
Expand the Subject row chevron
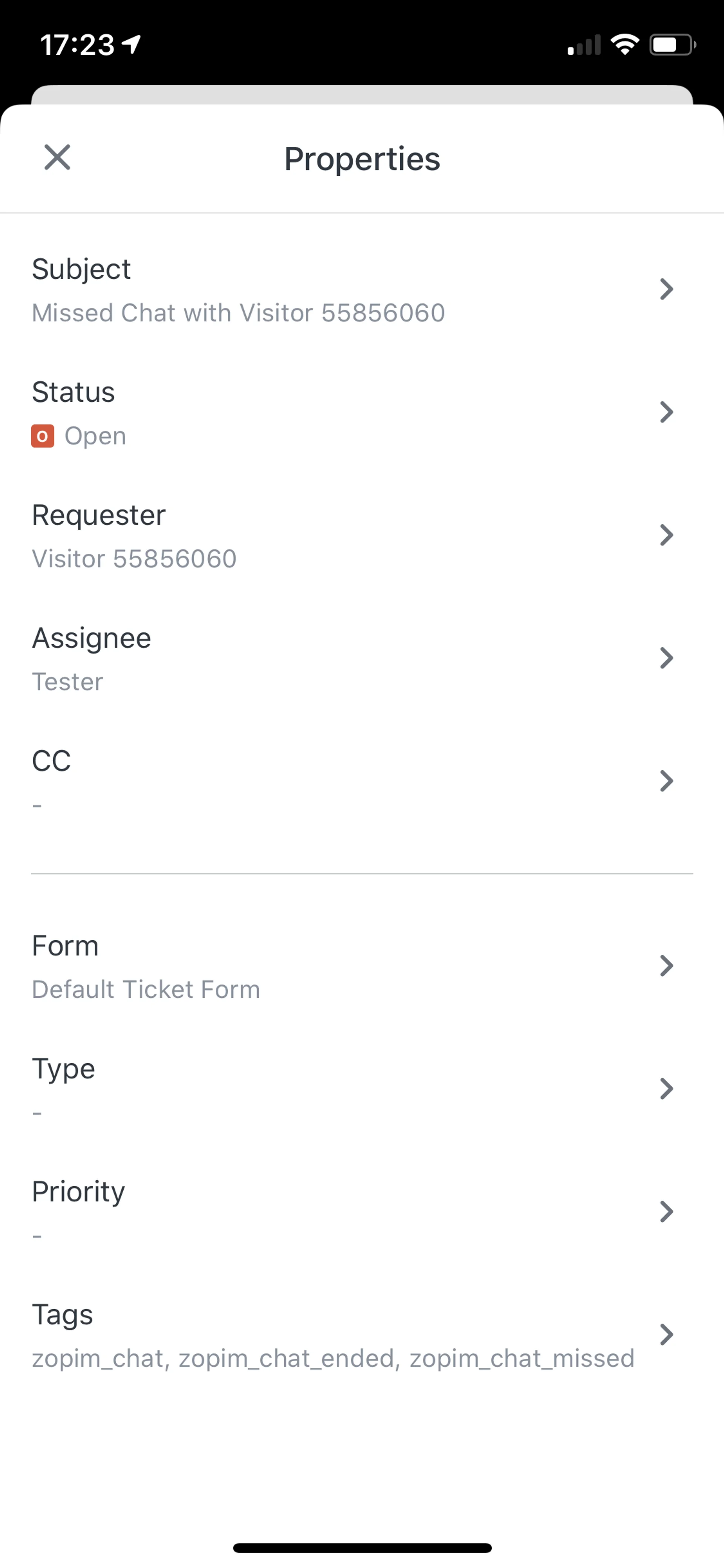(x=666, y=289)
